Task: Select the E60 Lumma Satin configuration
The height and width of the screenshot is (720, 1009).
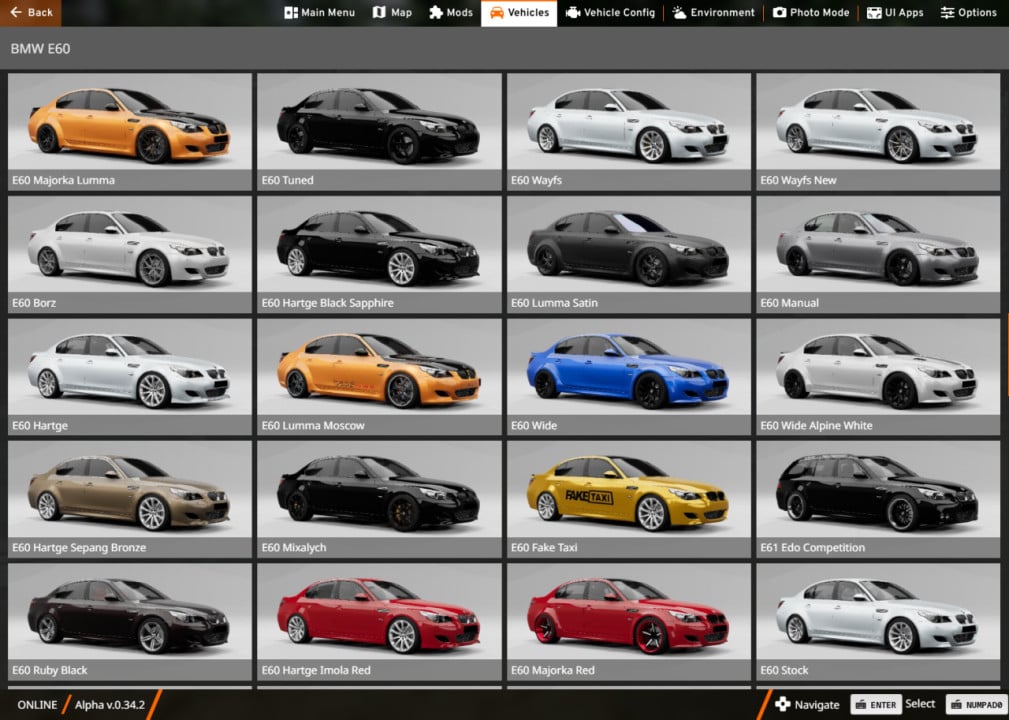Action: [629, 255]
